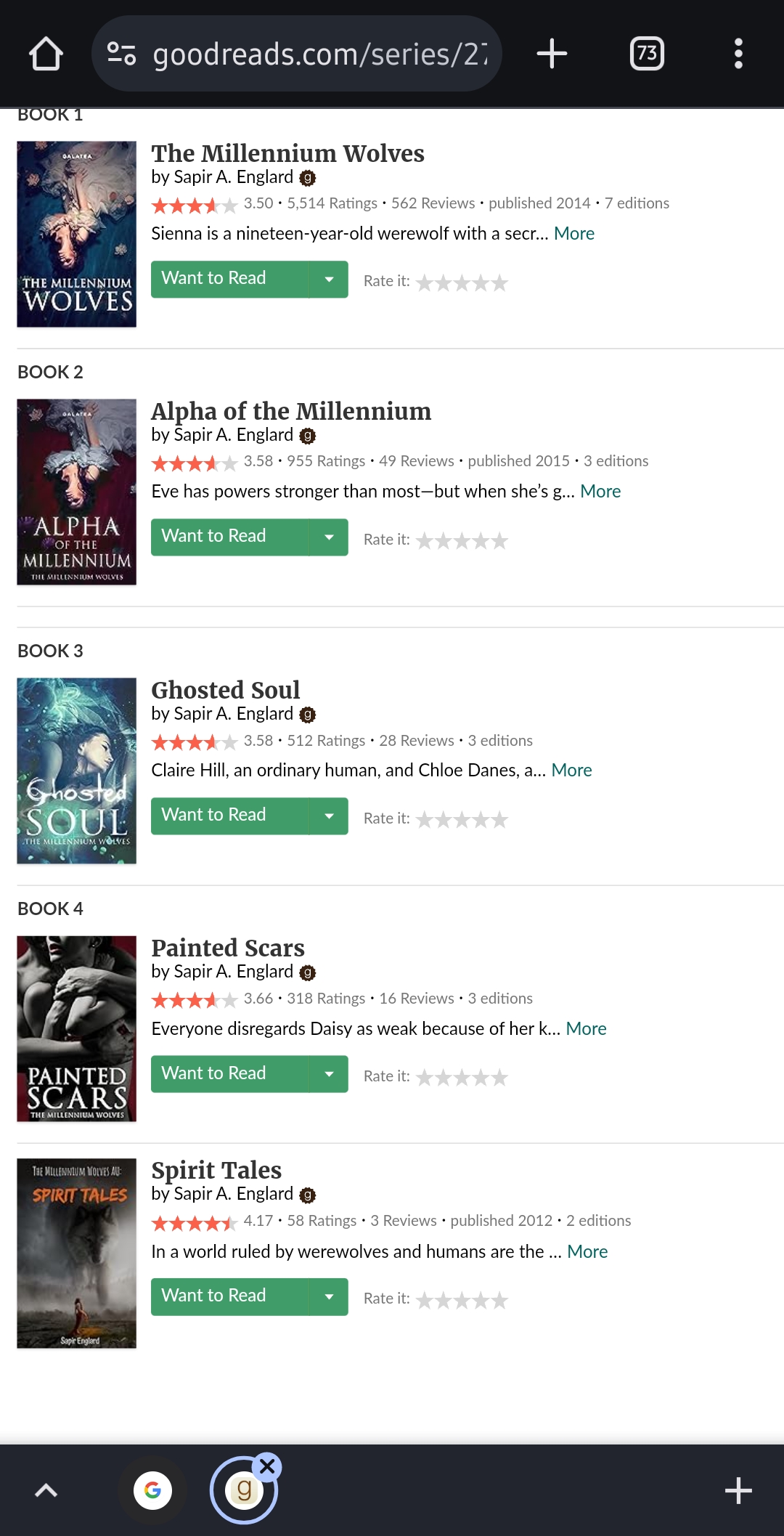Tap the browser home icon
784x1536 pixels.
tap(46, 54)
